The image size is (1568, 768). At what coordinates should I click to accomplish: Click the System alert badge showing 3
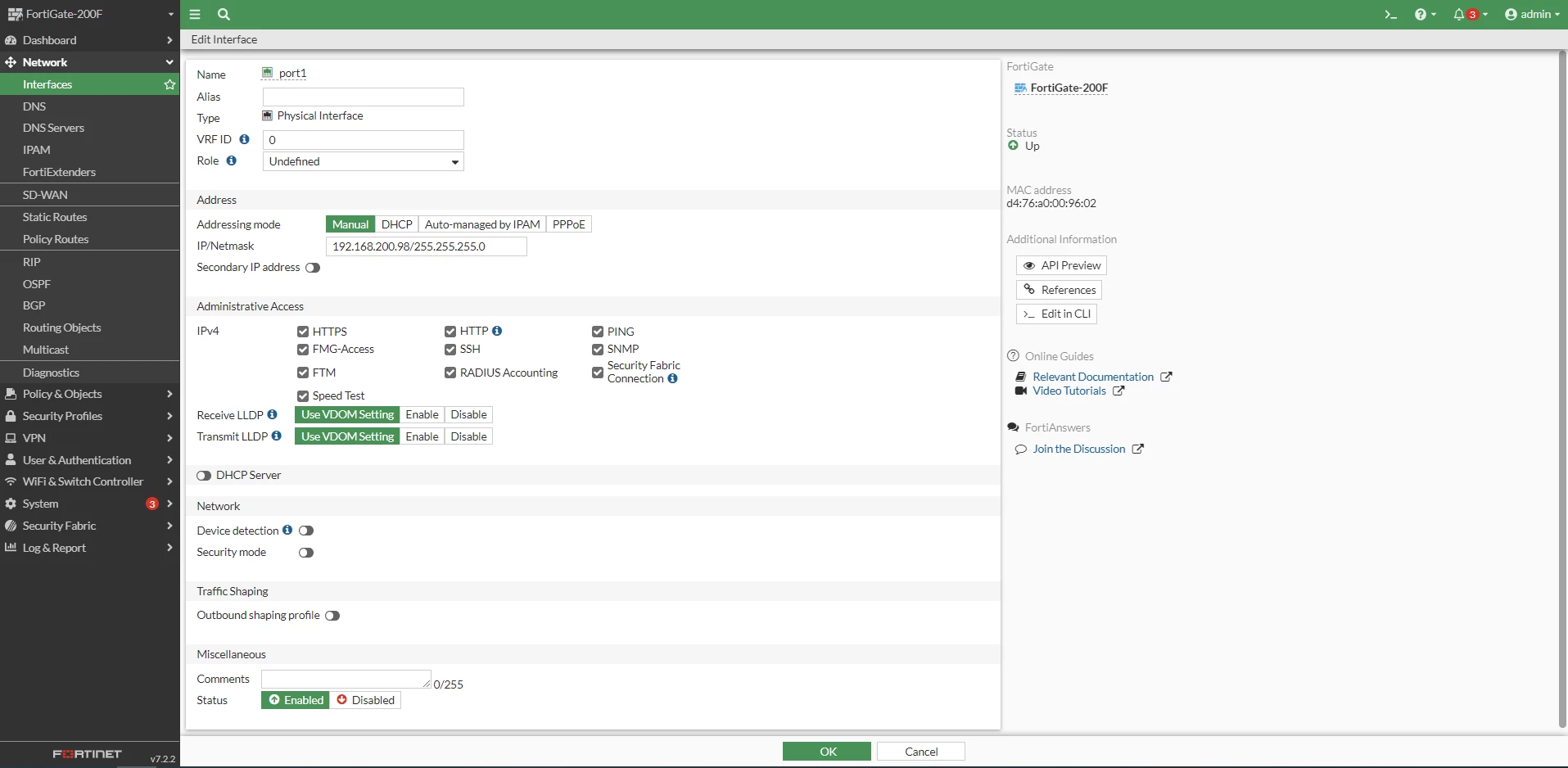(x=151, y=504)
